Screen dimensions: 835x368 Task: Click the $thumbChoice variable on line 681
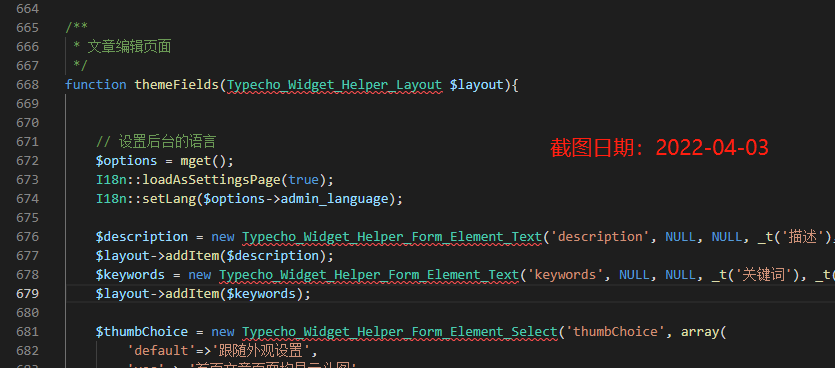pyautogui.click(x=142, y=332)
